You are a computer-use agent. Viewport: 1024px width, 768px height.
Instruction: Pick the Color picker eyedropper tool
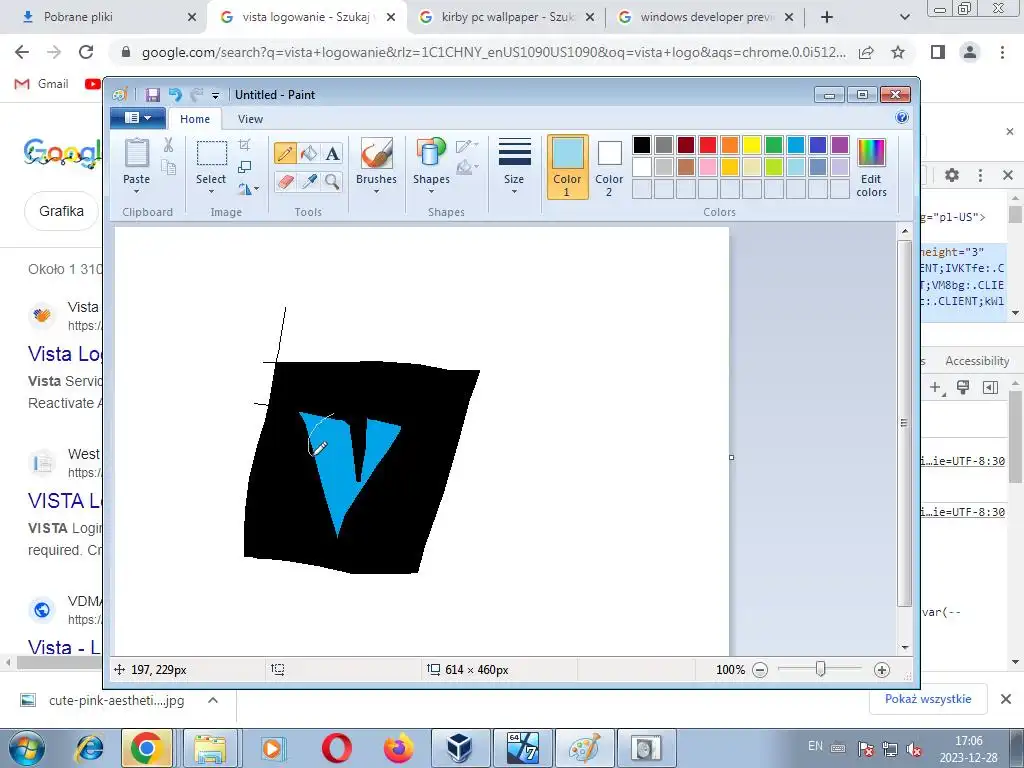point(309,181)
